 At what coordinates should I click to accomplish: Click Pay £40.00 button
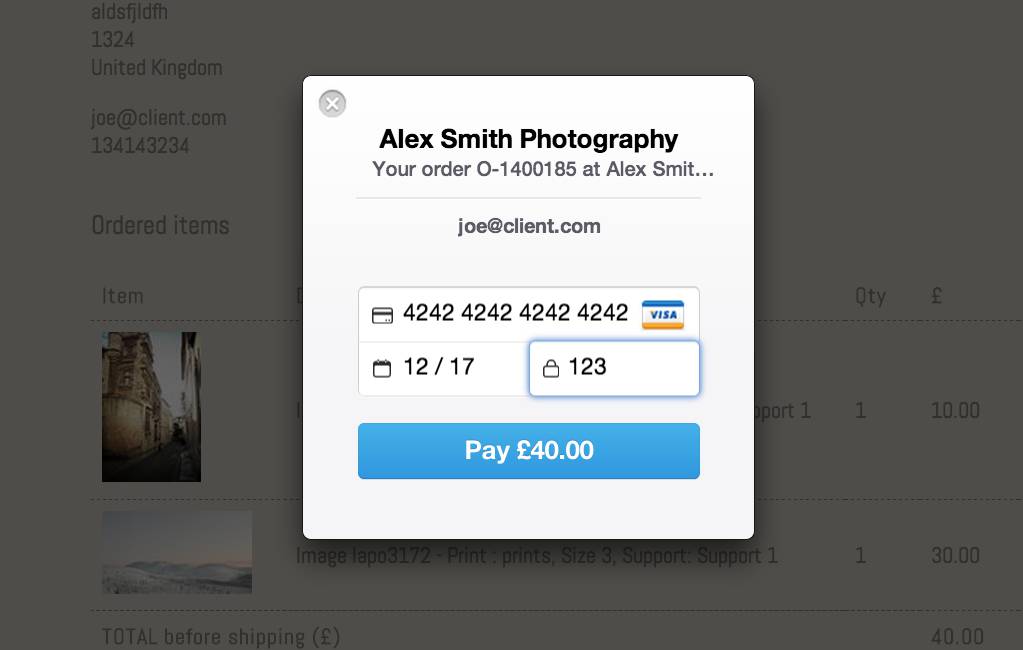528,451
